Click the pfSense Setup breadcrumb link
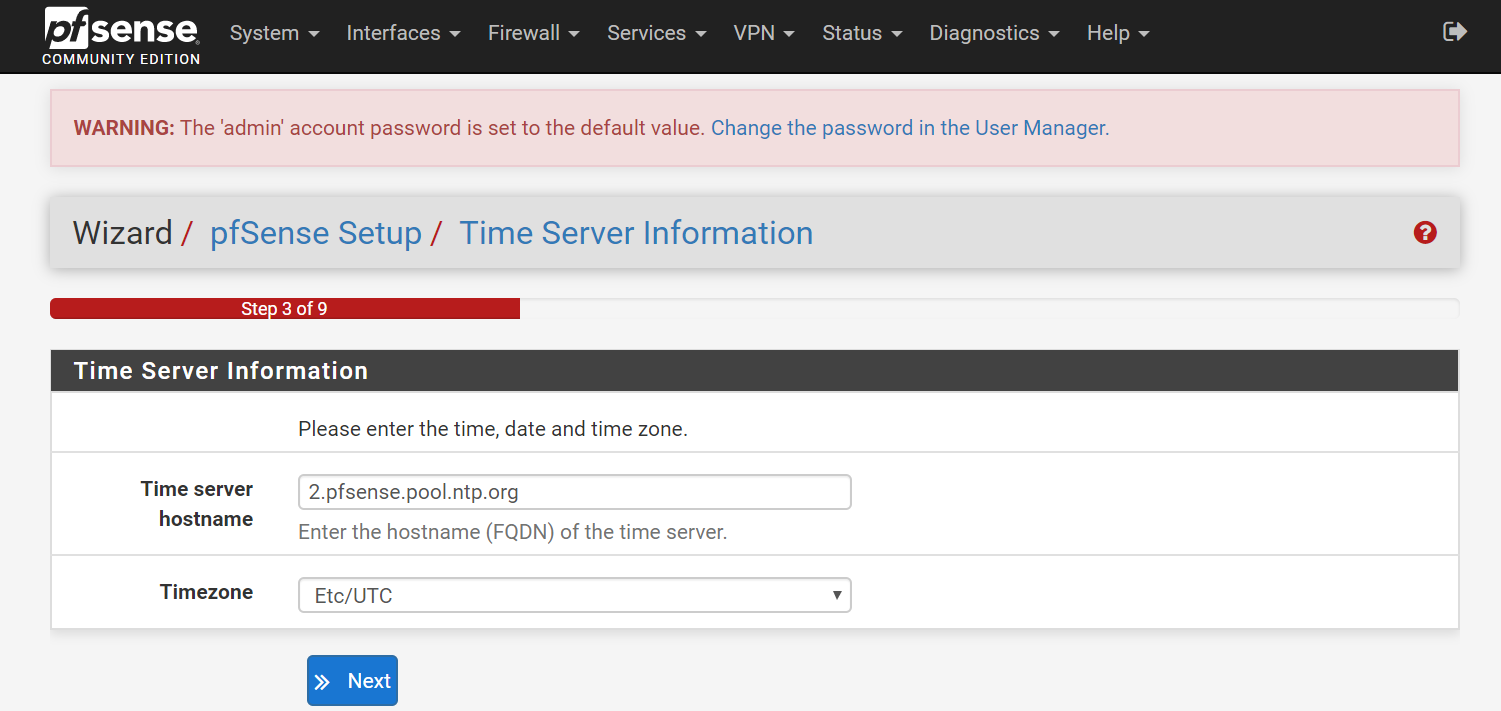Image resolution: width=1501 pixels, height=711 pixels. coord(316,233)
